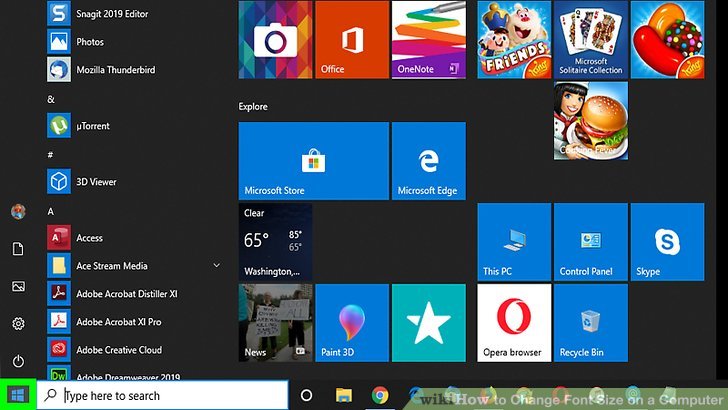Click the # section header
The width and height of the screenshot is (728, 410).
[x=50, y=155]
